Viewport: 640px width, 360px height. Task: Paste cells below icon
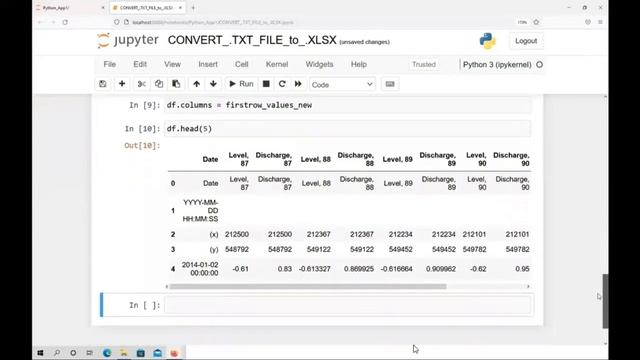click(176, 84)
